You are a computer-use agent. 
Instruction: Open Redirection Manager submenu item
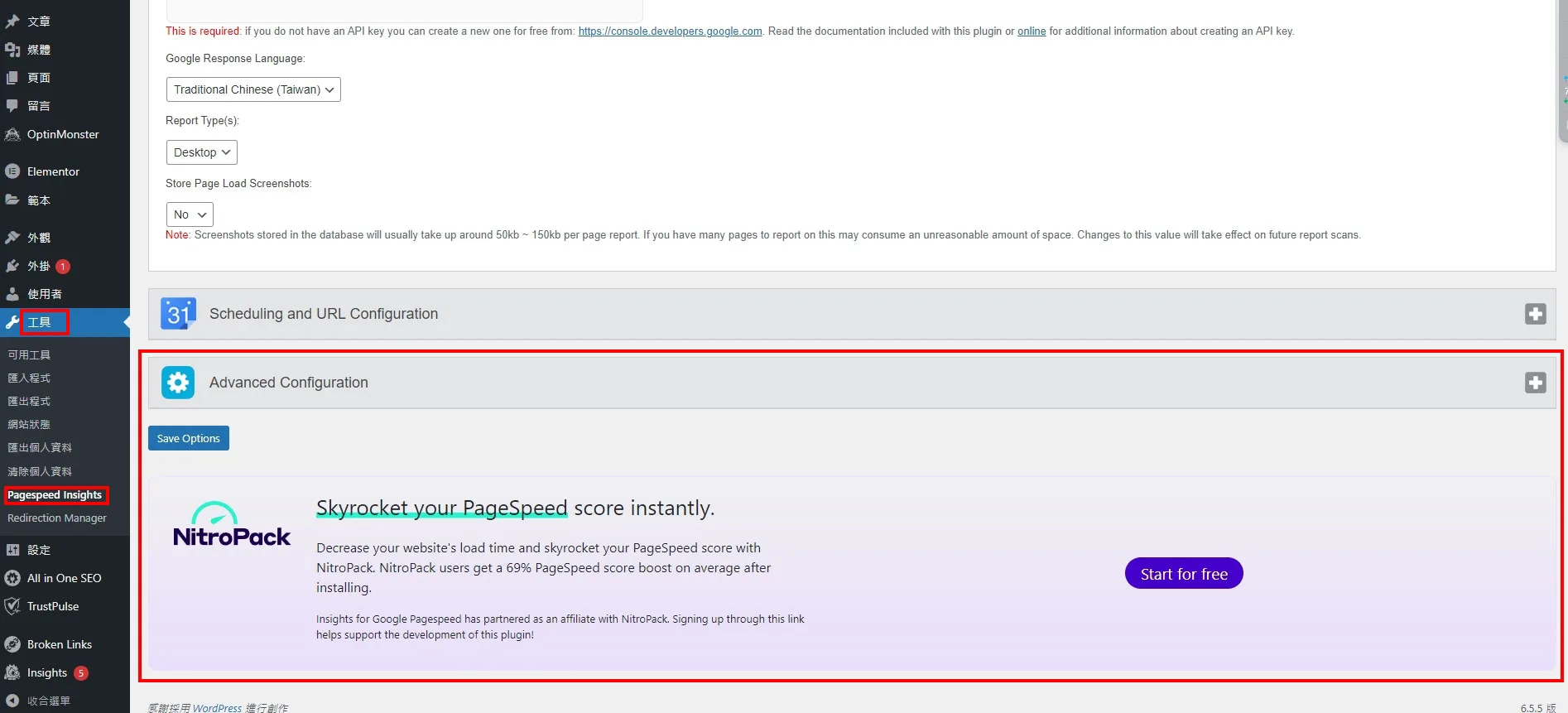tap(57, 518)
